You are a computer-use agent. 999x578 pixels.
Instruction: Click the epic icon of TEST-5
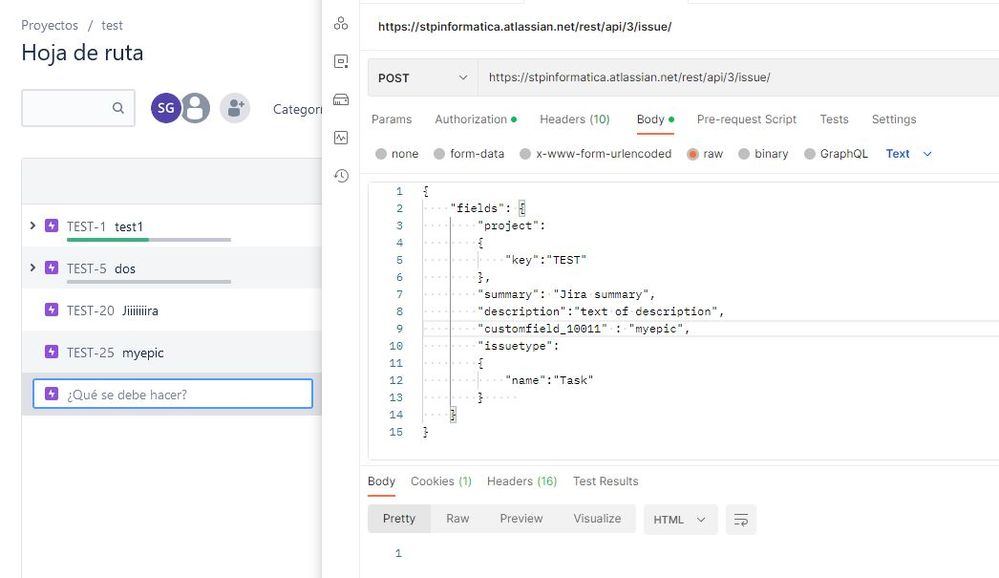(x=52, y=268)
